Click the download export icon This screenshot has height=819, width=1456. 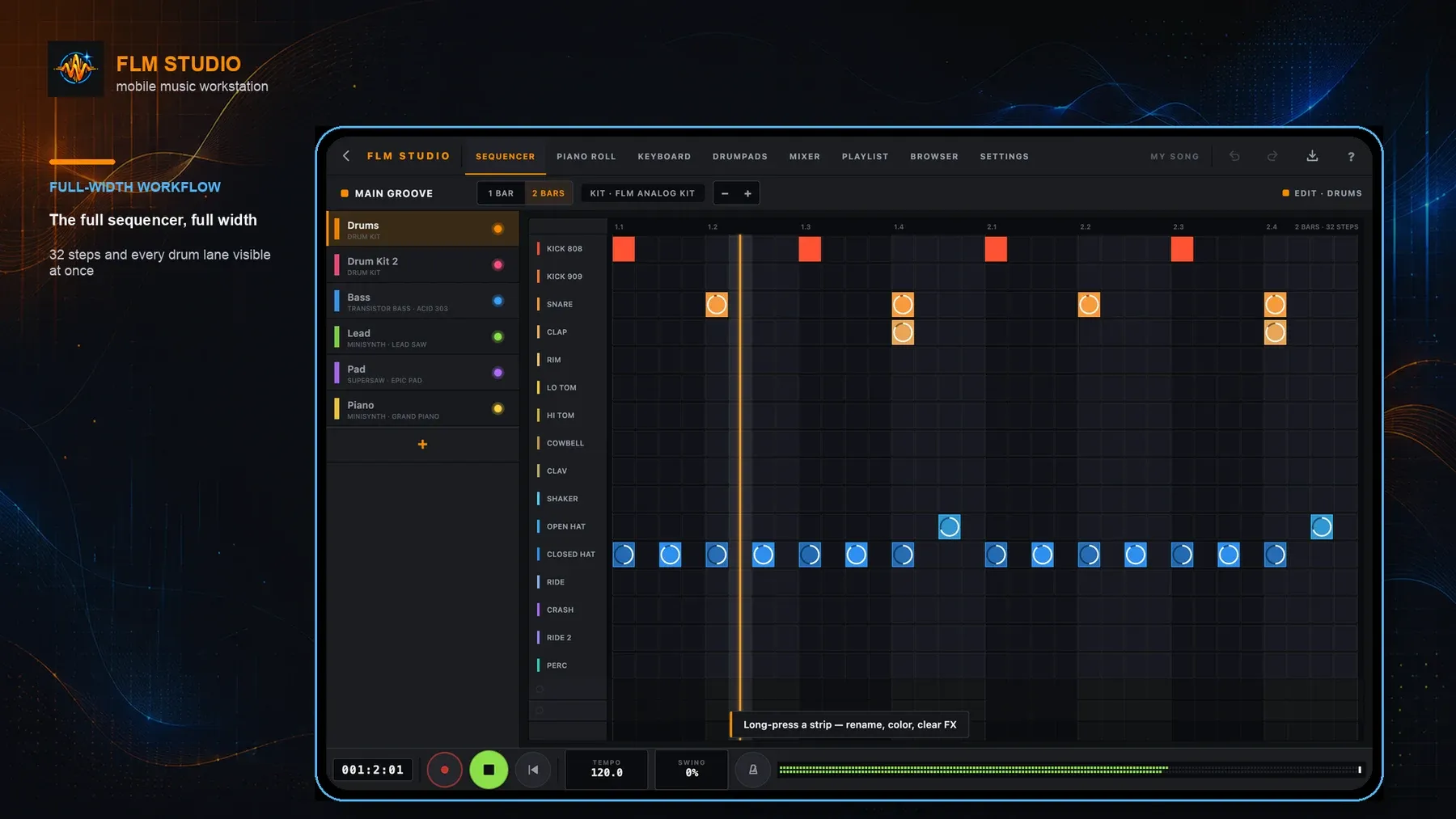tap(1312, 156)
